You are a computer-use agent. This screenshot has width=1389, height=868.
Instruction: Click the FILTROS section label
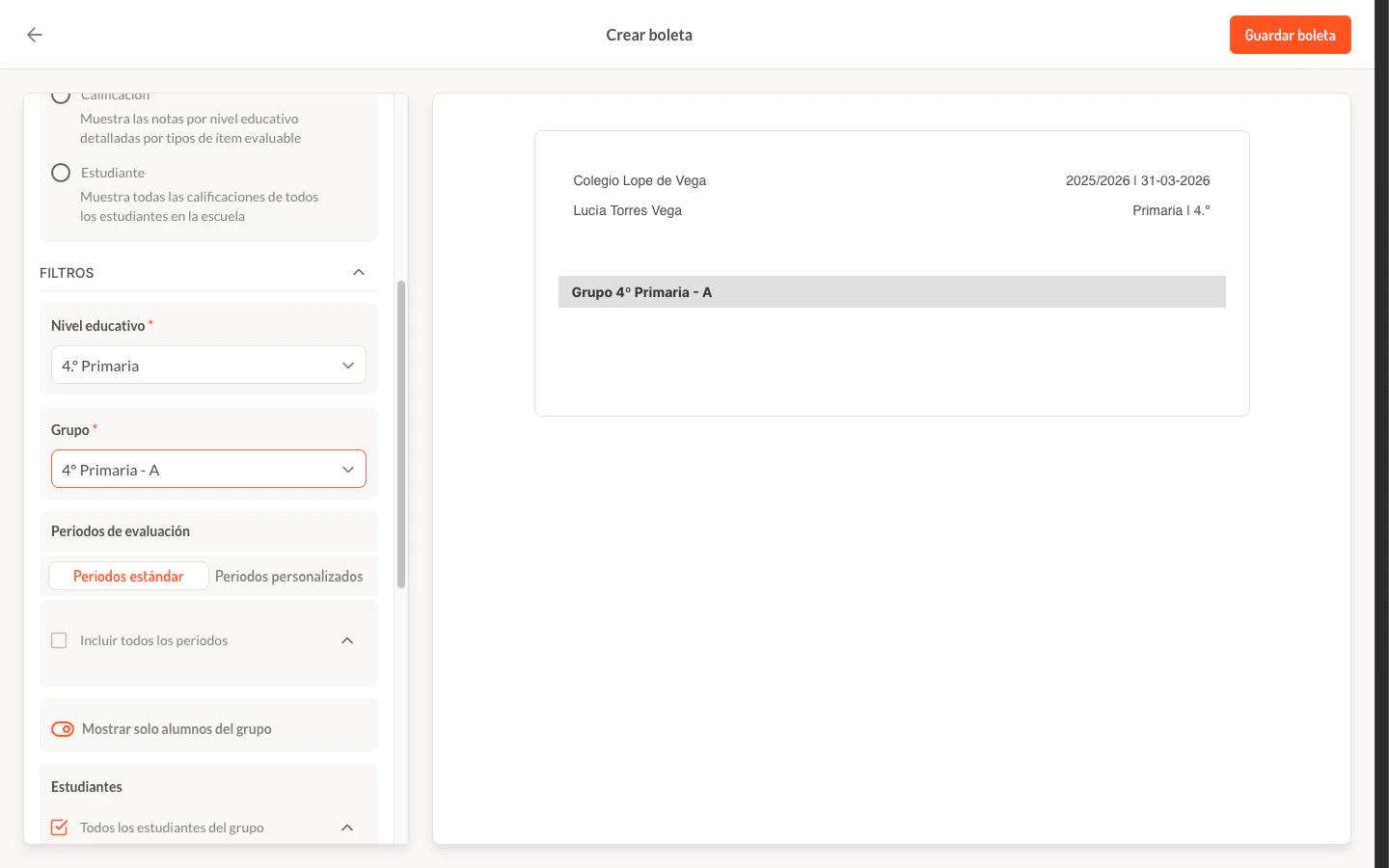click(67, 273)
